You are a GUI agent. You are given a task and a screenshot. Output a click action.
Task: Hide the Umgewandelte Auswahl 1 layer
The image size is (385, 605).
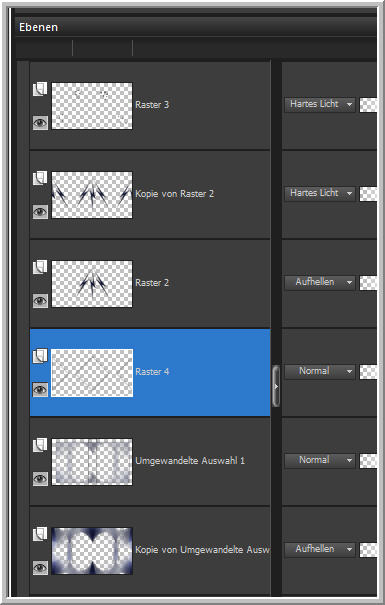point(40,479)
